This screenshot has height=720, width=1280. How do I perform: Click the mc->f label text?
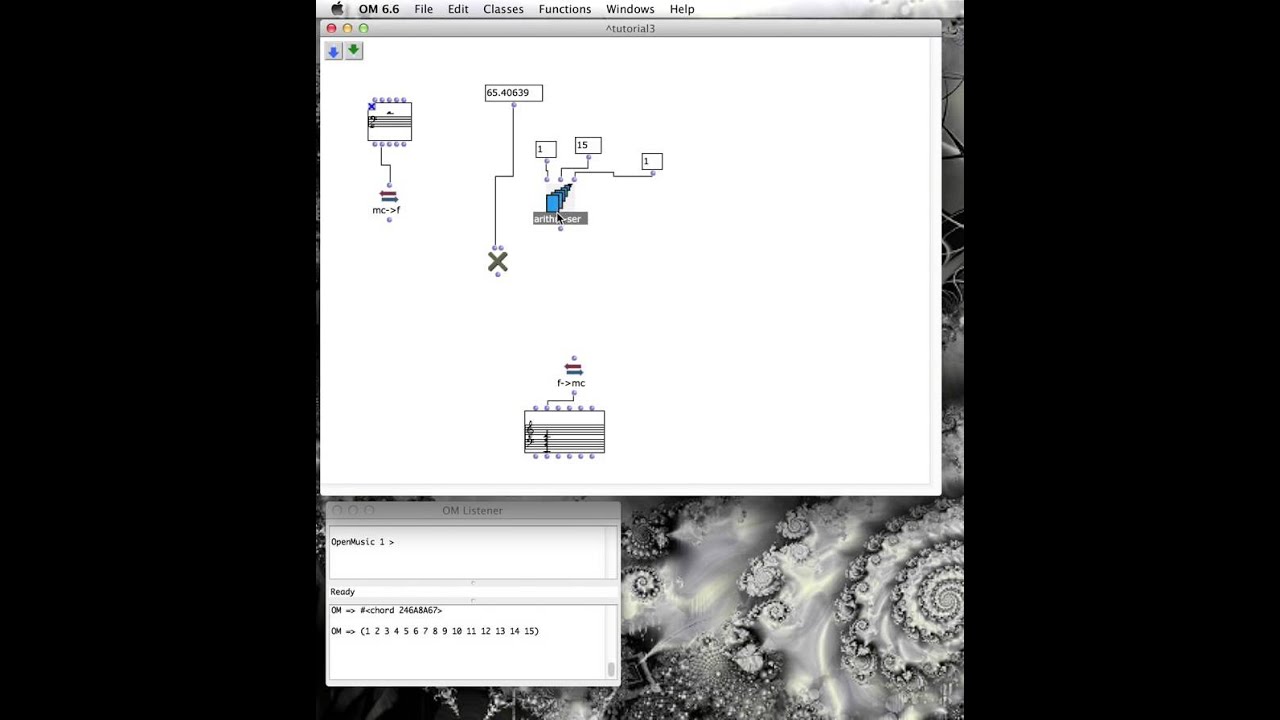[x=387, y=210]
